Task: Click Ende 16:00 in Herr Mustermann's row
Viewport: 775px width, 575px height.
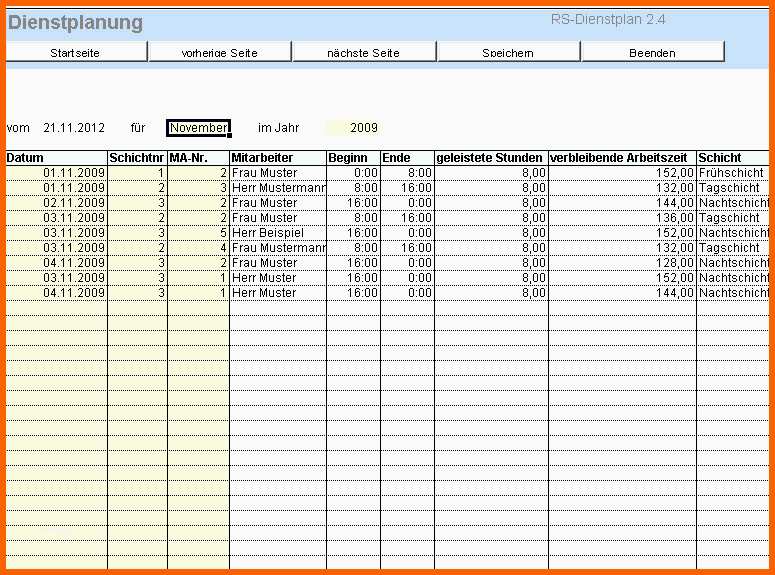Action: click(x=407, y=188)
